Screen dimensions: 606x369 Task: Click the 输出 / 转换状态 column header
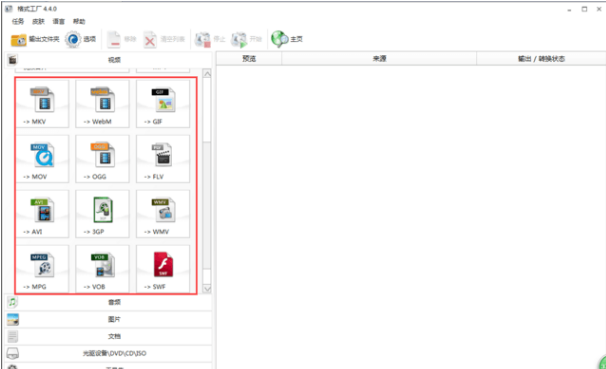point(541,59)
